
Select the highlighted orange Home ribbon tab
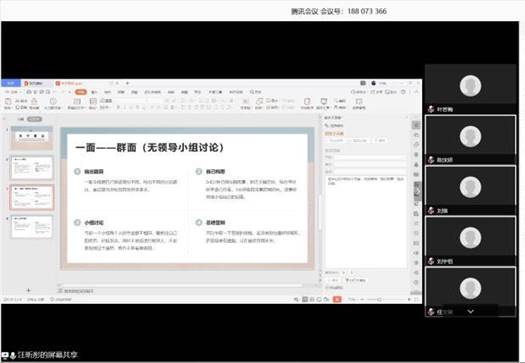(x=81, y=92)
